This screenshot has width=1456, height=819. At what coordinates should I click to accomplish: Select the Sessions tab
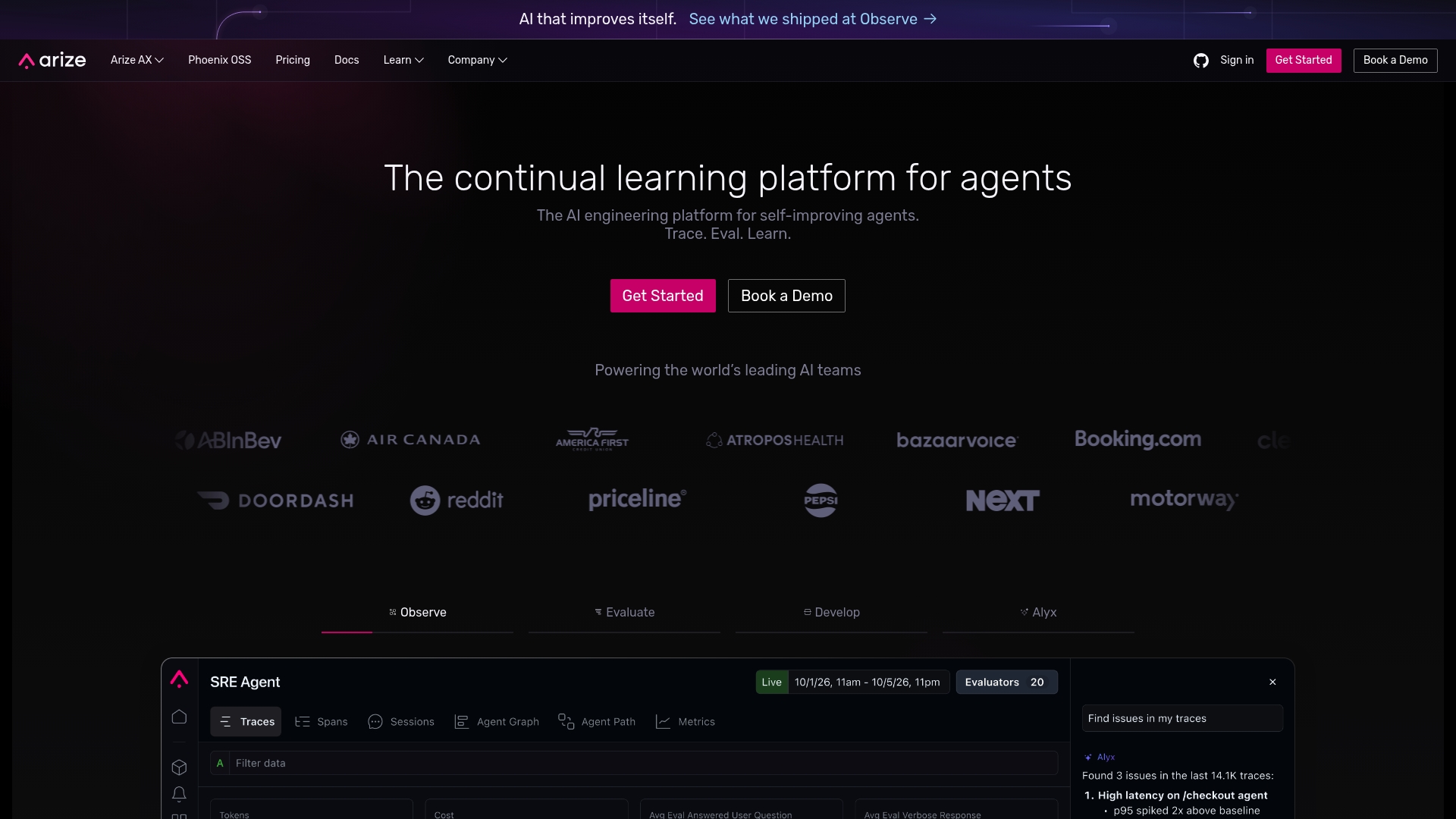401,722
